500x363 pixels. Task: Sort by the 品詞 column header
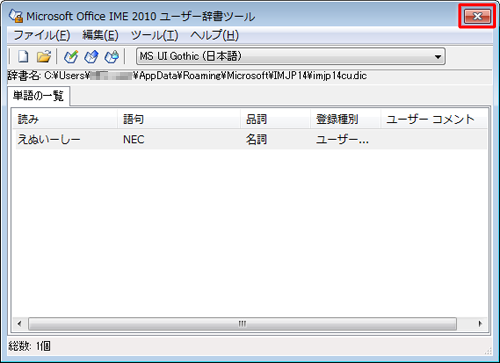[276, 119]
